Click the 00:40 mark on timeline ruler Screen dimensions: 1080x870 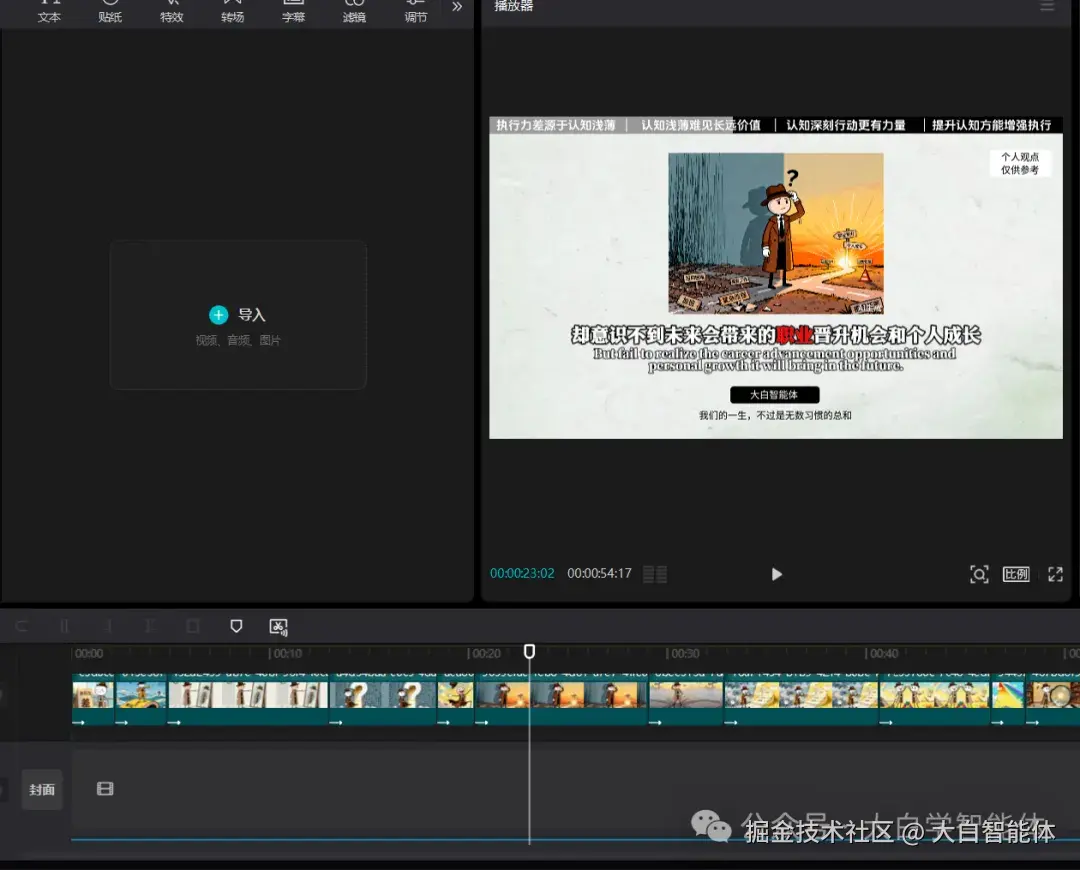click(x=884, y=653)
